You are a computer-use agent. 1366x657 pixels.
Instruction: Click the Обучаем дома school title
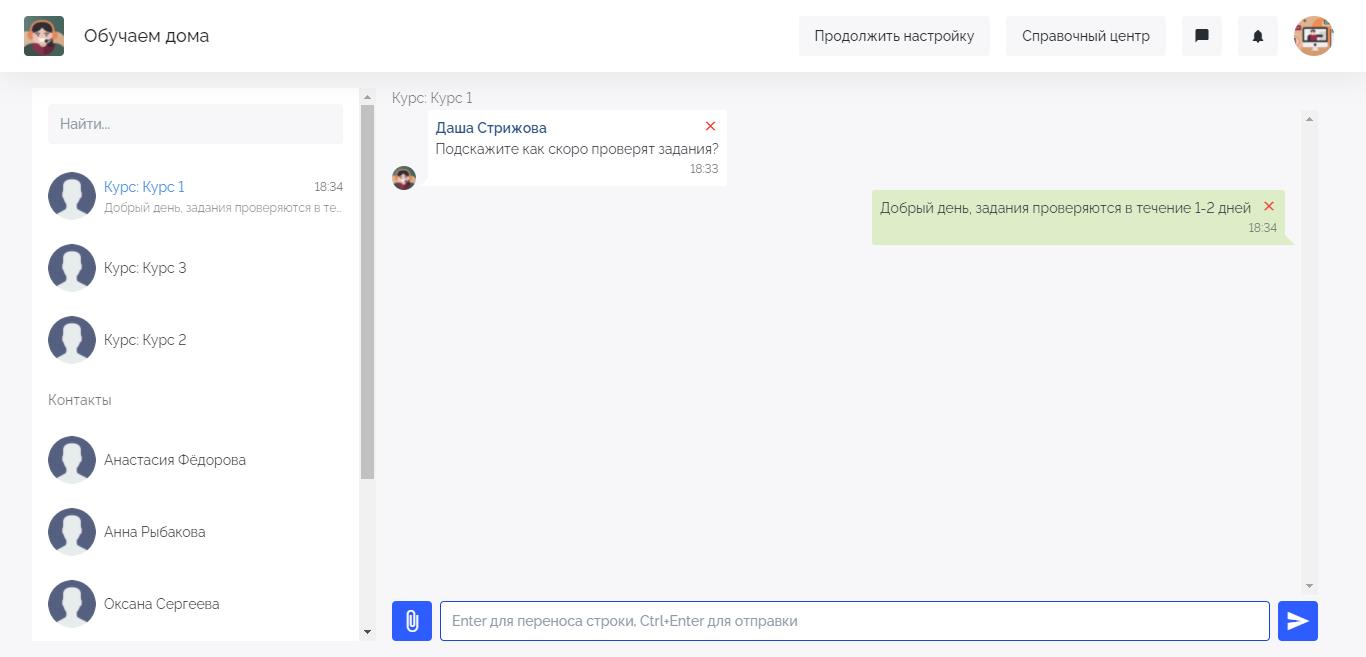[147, 36]
